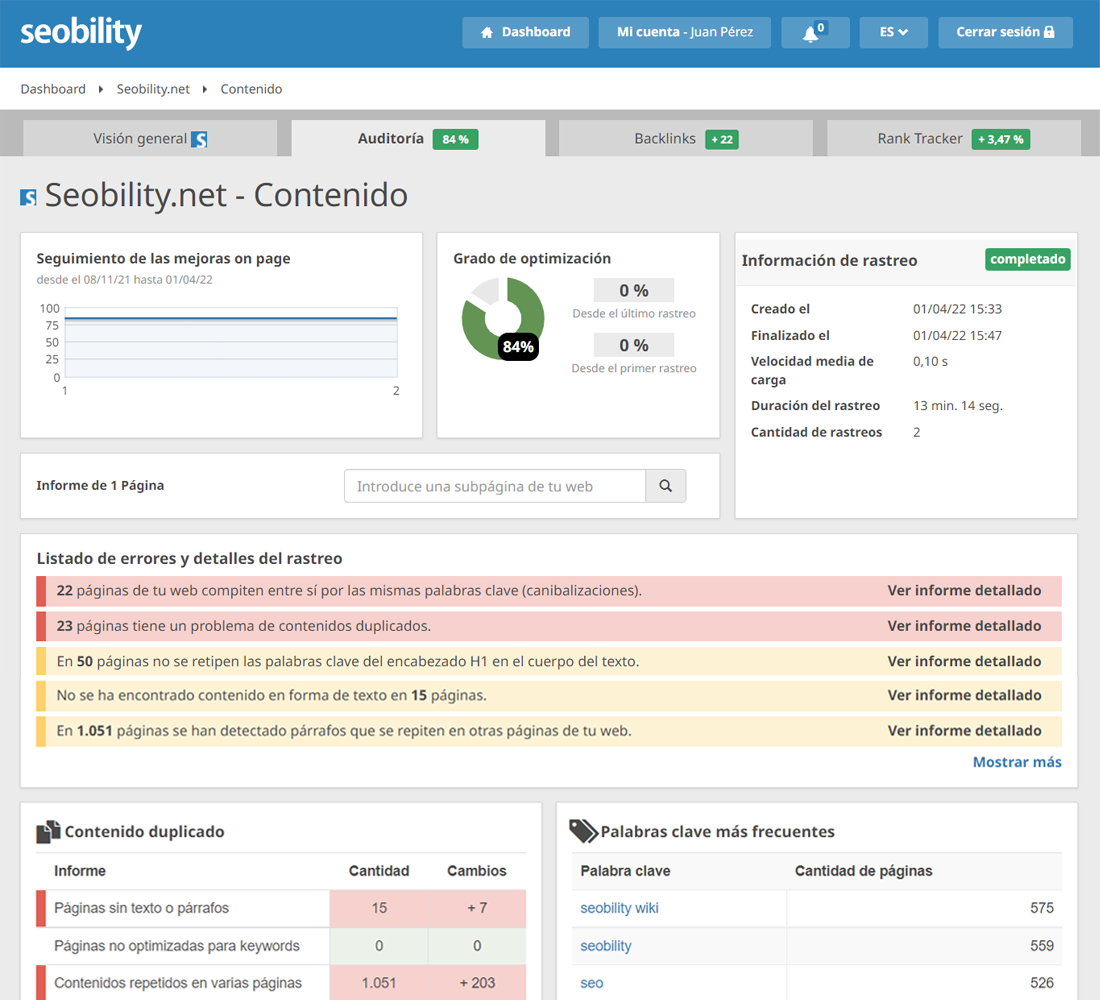View detailed report for canibalizaciones row

964,590
